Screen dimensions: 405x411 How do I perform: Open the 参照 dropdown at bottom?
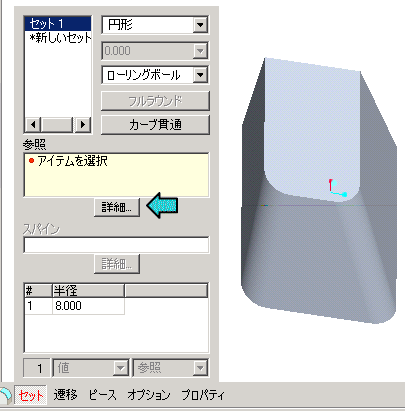[x=200, y=368]
